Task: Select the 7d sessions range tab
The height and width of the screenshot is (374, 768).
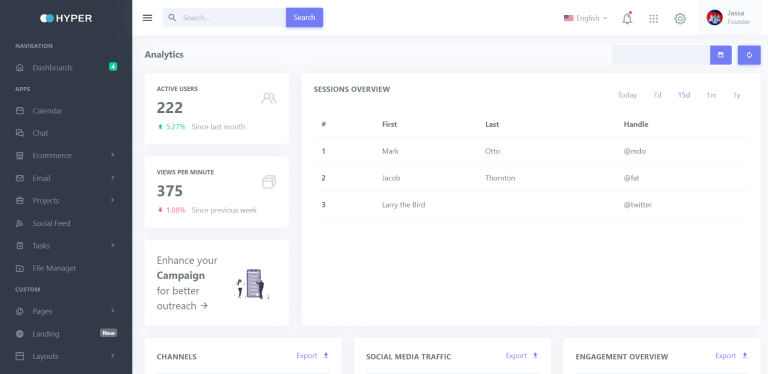Action: 657,95
